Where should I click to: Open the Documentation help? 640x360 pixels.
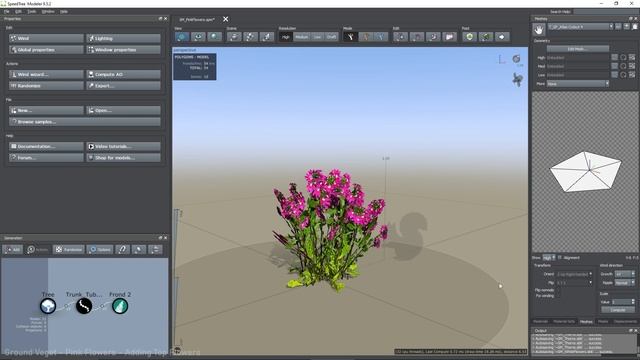click(x=46, y=146)
